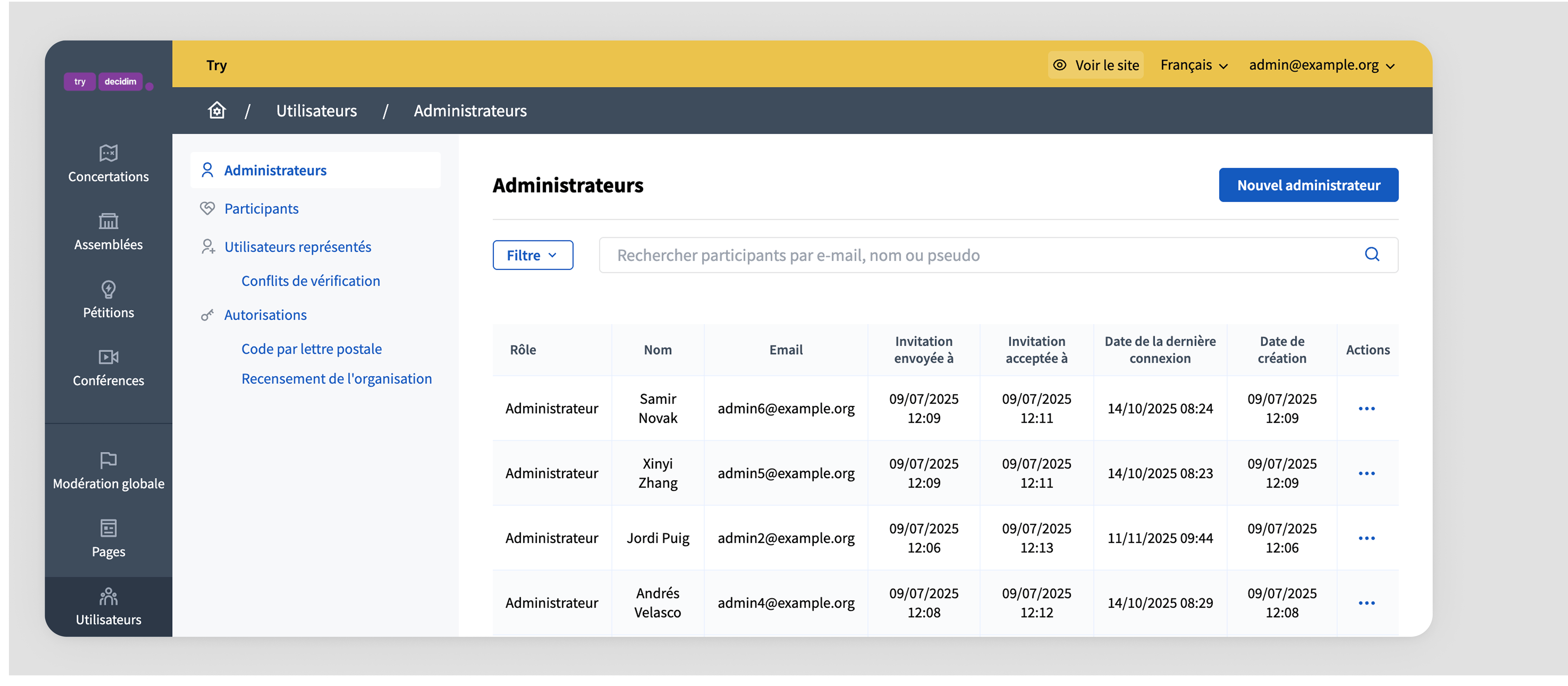Click the Xinyi Zhang name cell
This screenshot has width=1568, height=686.
[x=657, y=474]
